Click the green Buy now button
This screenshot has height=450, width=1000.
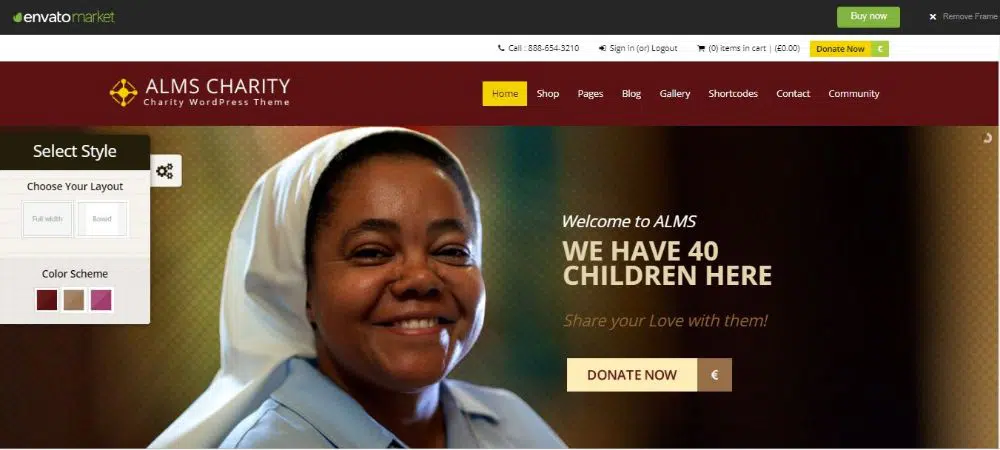[x=868, y=17]
